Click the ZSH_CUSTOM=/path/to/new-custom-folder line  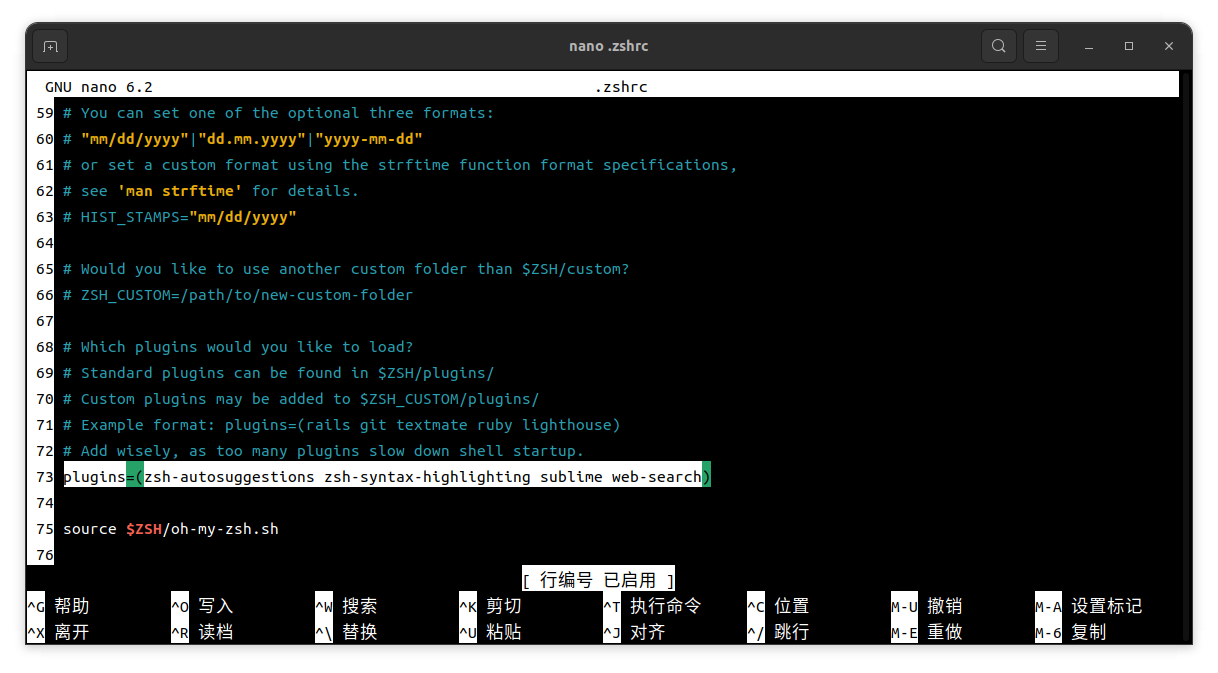(x=238, y=295)
